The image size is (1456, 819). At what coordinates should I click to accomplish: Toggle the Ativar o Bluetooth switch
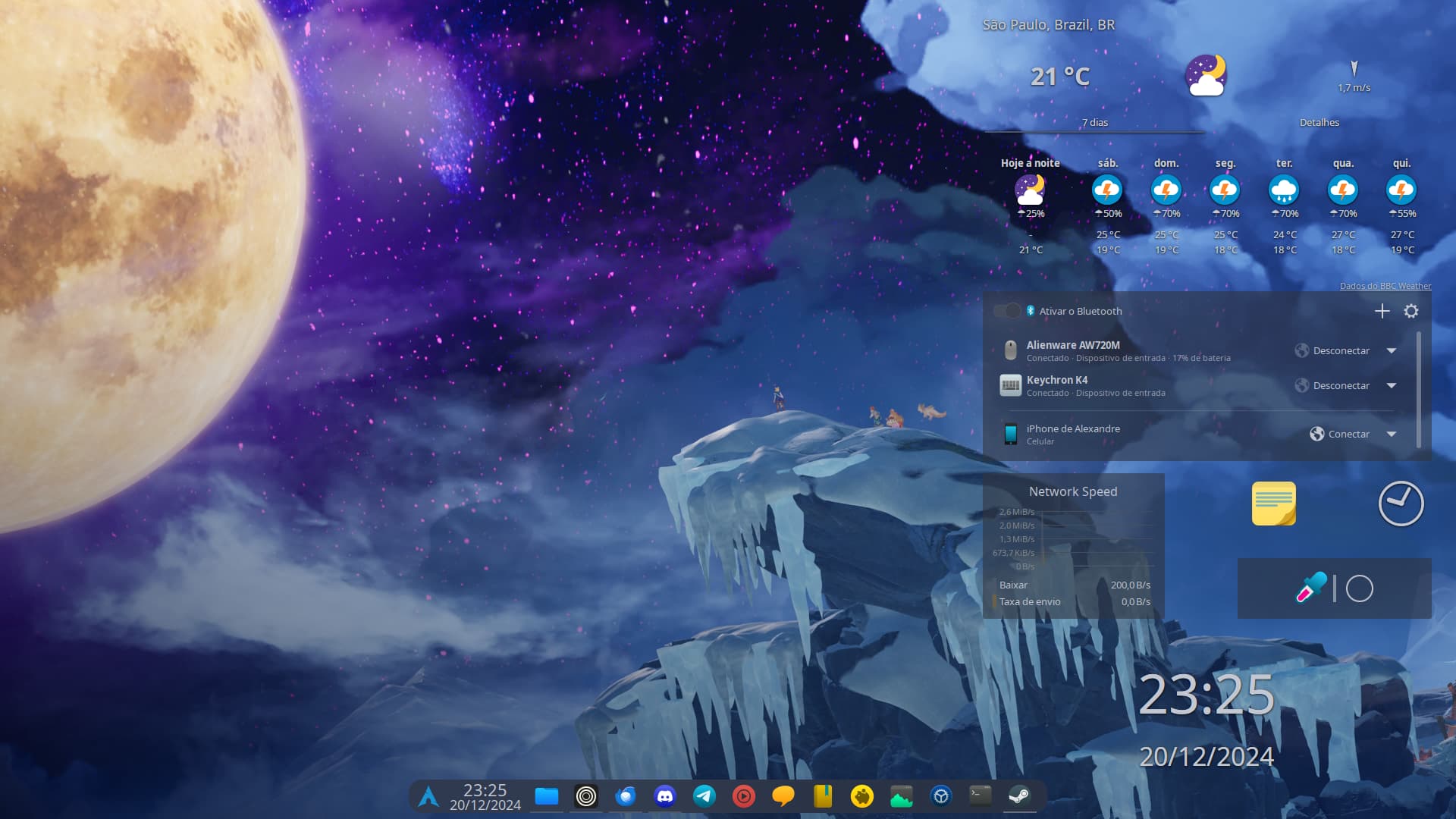[x=1007, y=311]
